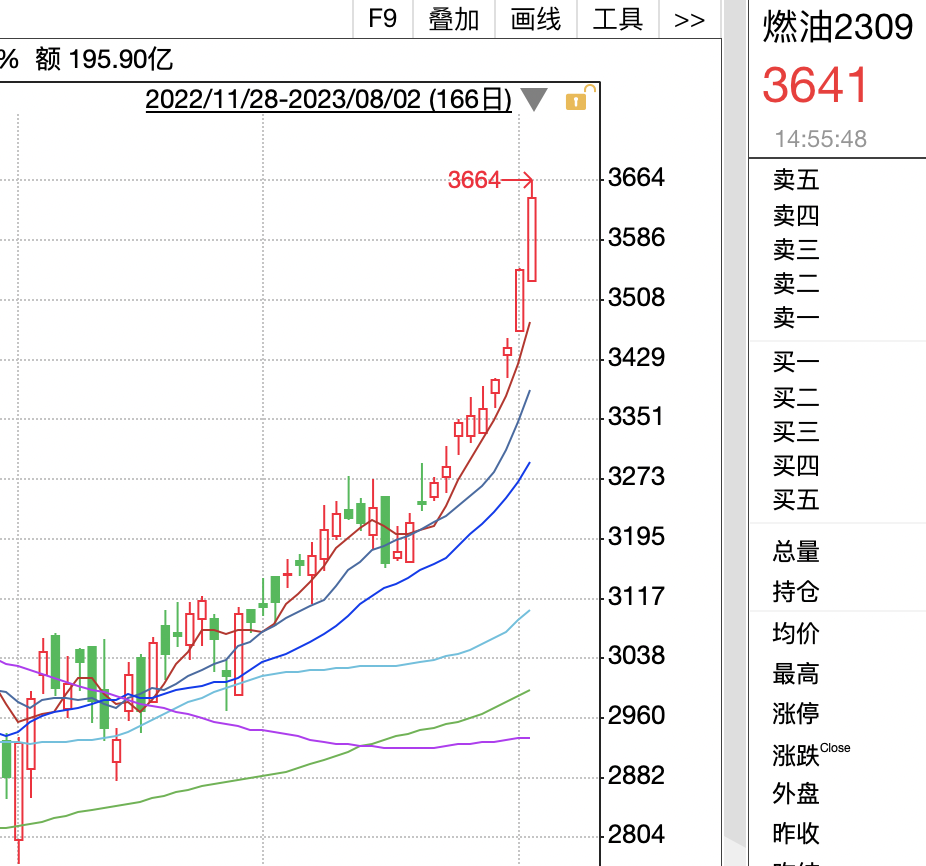926x866 pixels.
Task: Select the 卖四 order row
Action: [x=796, y=215]
